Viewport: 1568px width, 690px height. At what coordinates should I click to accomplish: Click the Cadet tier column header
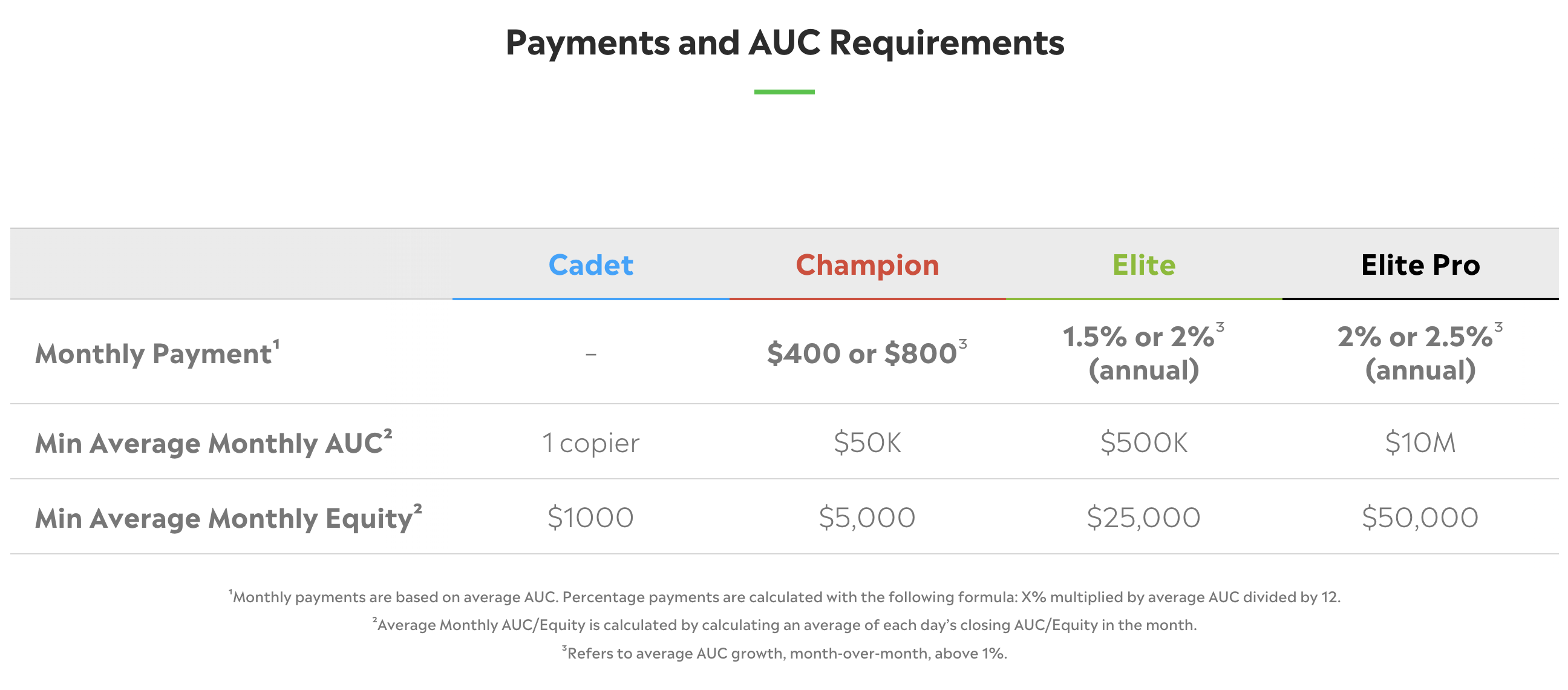point(590,265)
